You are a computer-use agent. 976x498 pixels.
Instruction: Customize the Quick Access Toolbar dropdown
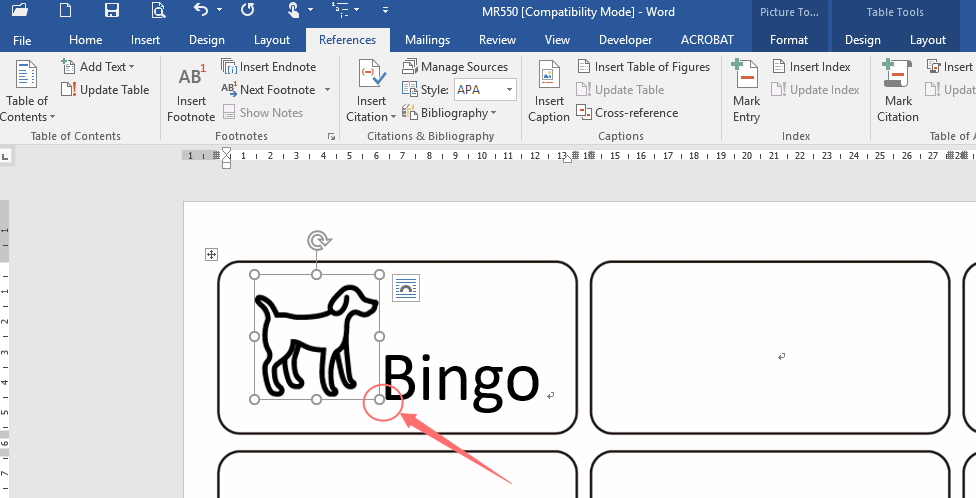pos(385,10)
